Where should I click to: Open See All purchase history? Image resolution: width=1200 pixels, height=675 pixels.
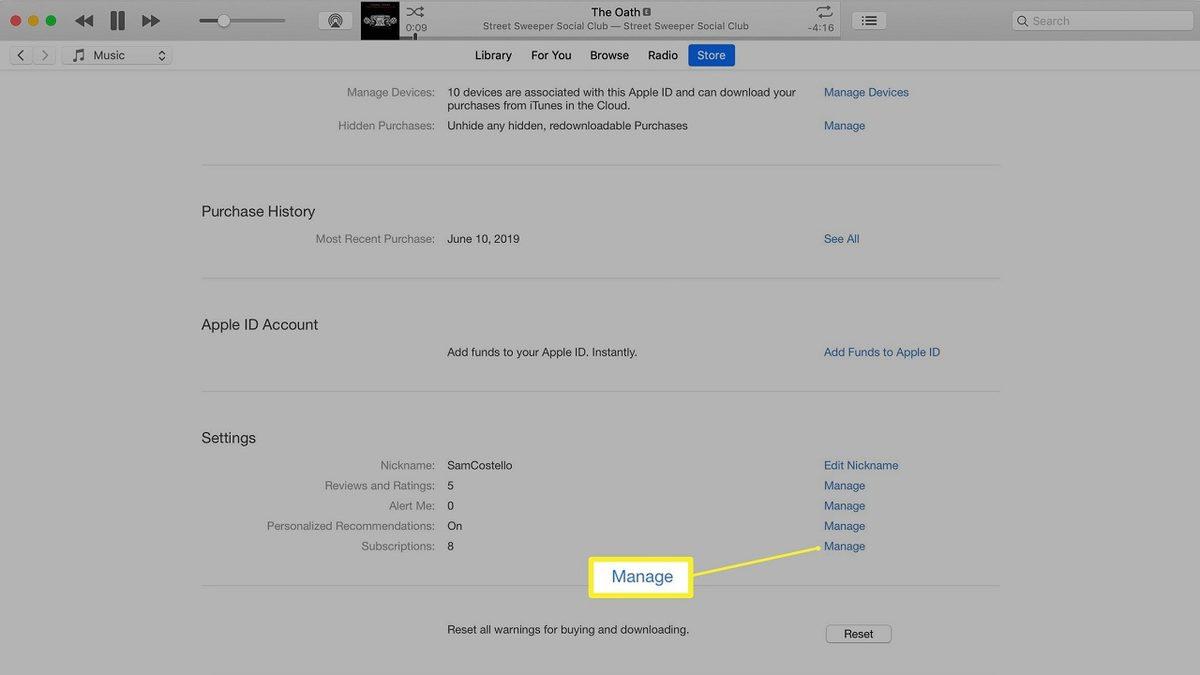[x=840, y=238]
